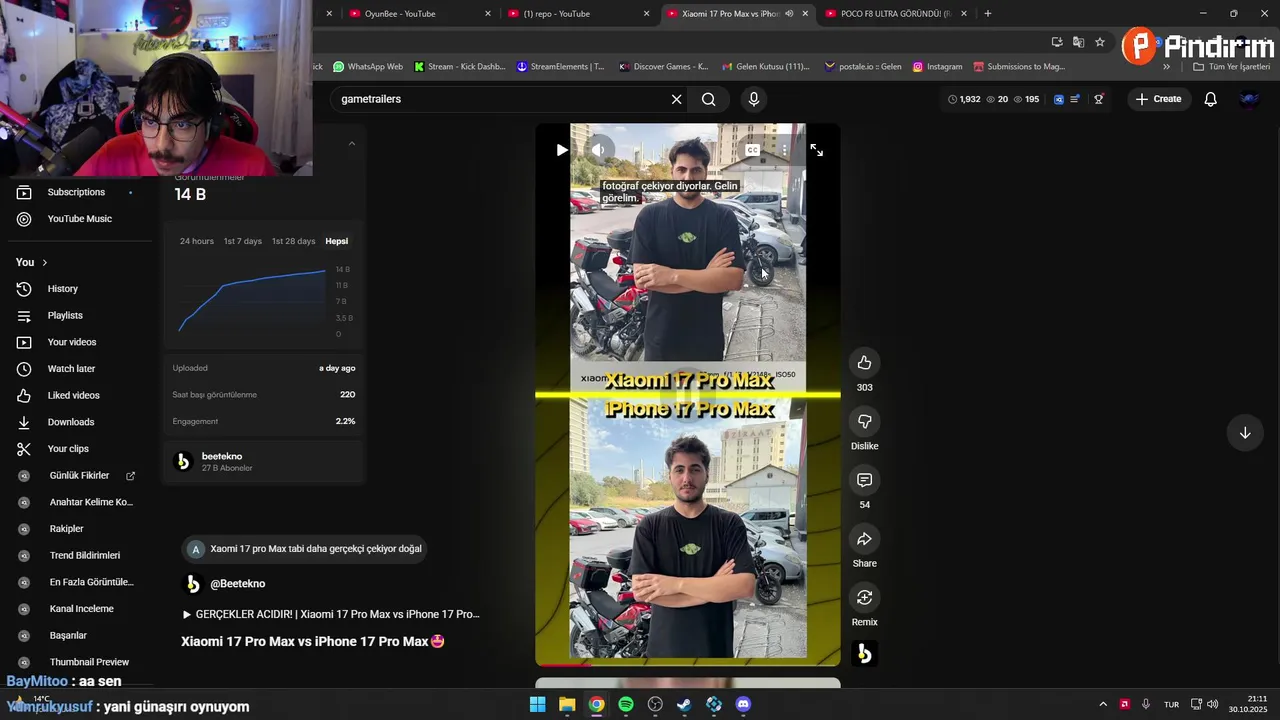Open Spotify from taskbar

626,704
